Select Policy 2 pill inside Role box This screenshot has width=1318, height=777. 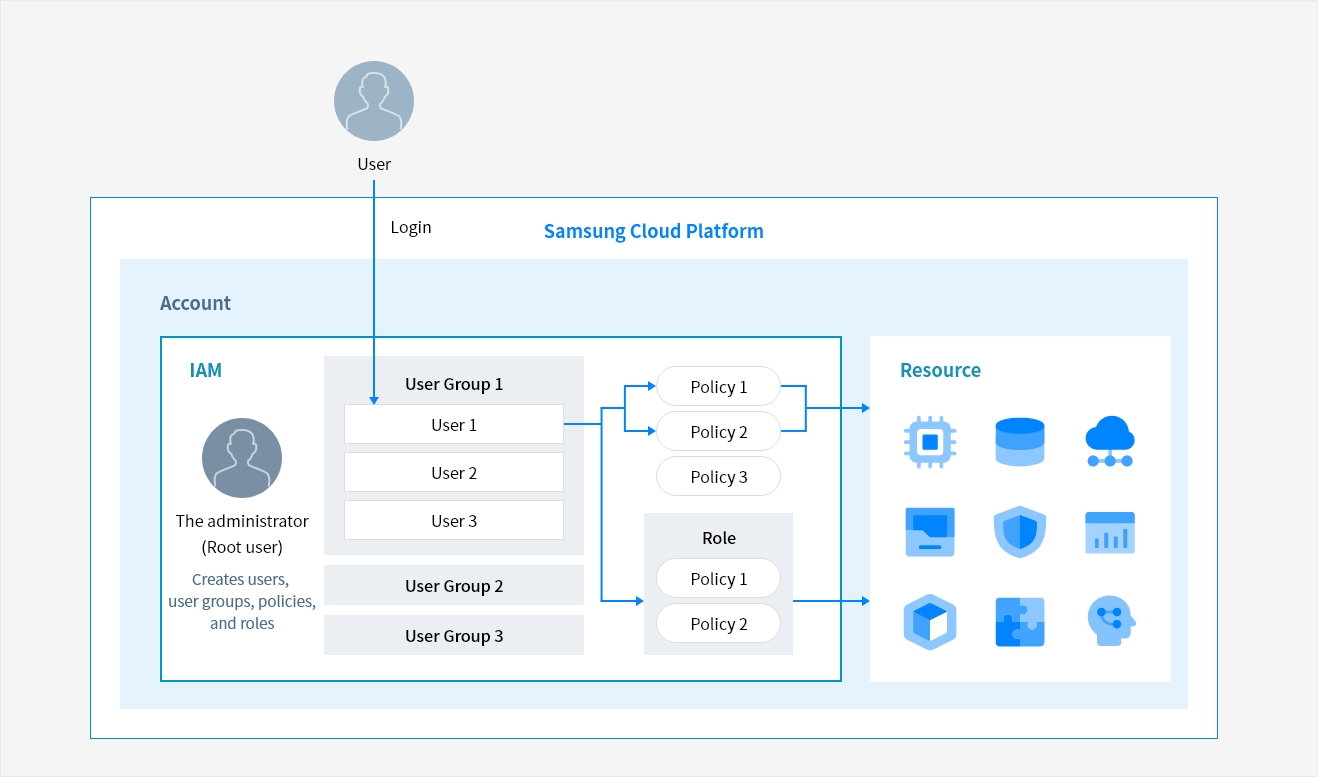pyautogui.click(x=718, y=623)
